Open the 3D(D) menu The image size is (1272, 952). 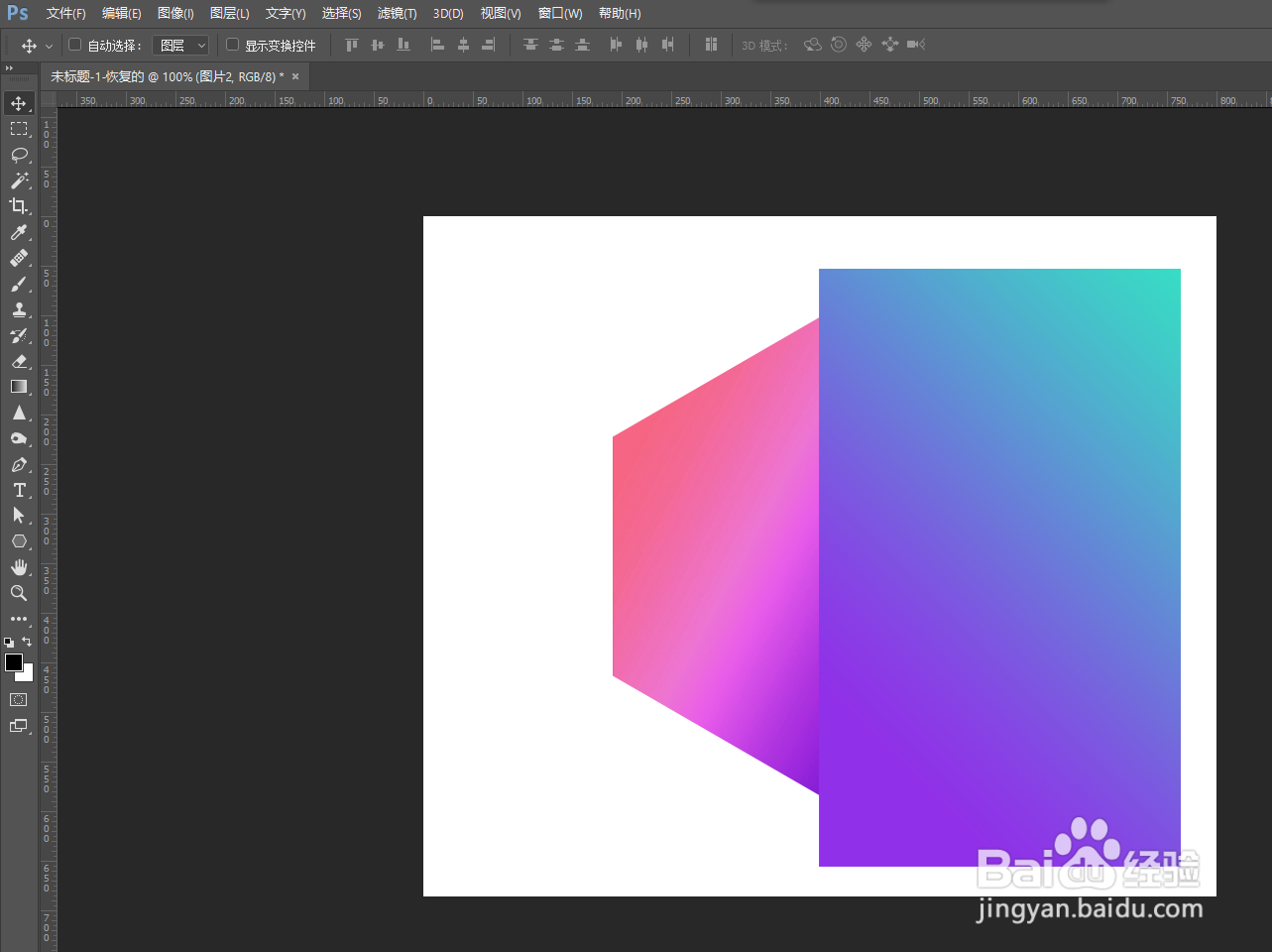click(x=448, y=14)
